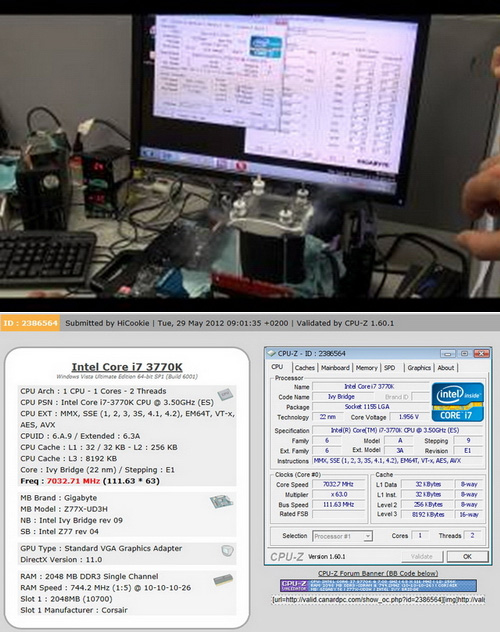Click the CPU-Z window title icon
The width and height of the screenshot is (500, 632).
tap(272, 353)
